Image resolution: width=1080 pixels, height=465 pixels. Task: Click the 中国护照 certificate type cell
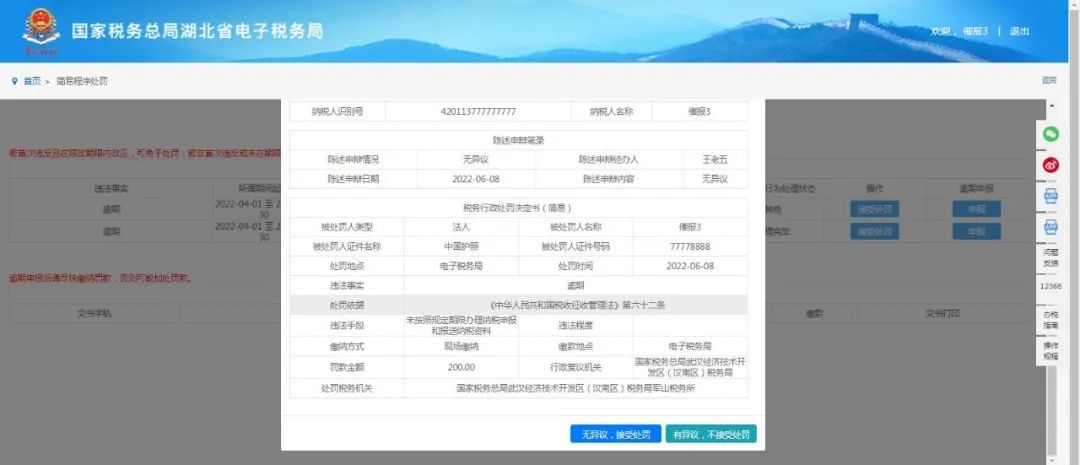461,246
